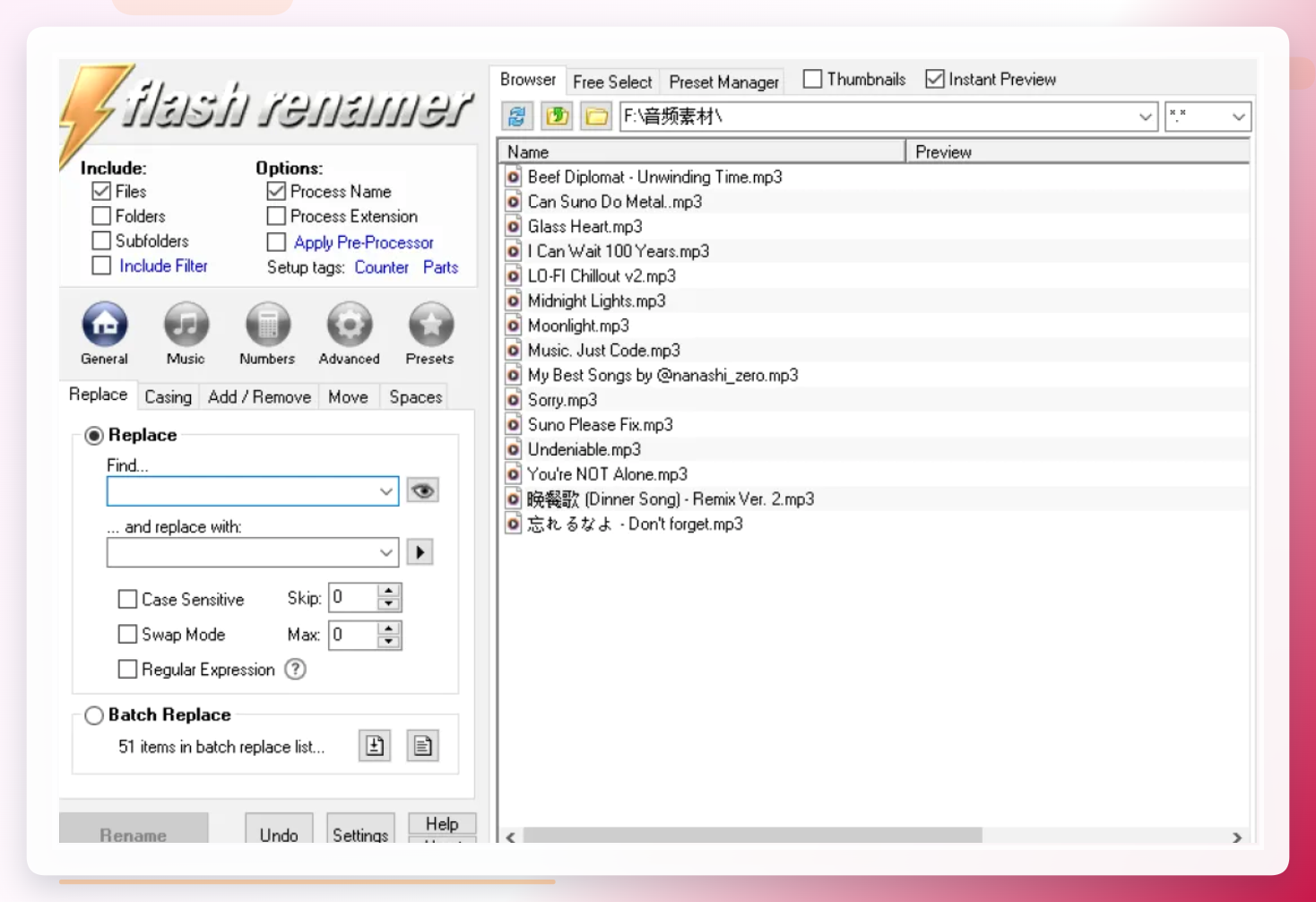Expand the Find dropdown list
This screenshot has width=1316, height=902.
(x=386, y=491)
